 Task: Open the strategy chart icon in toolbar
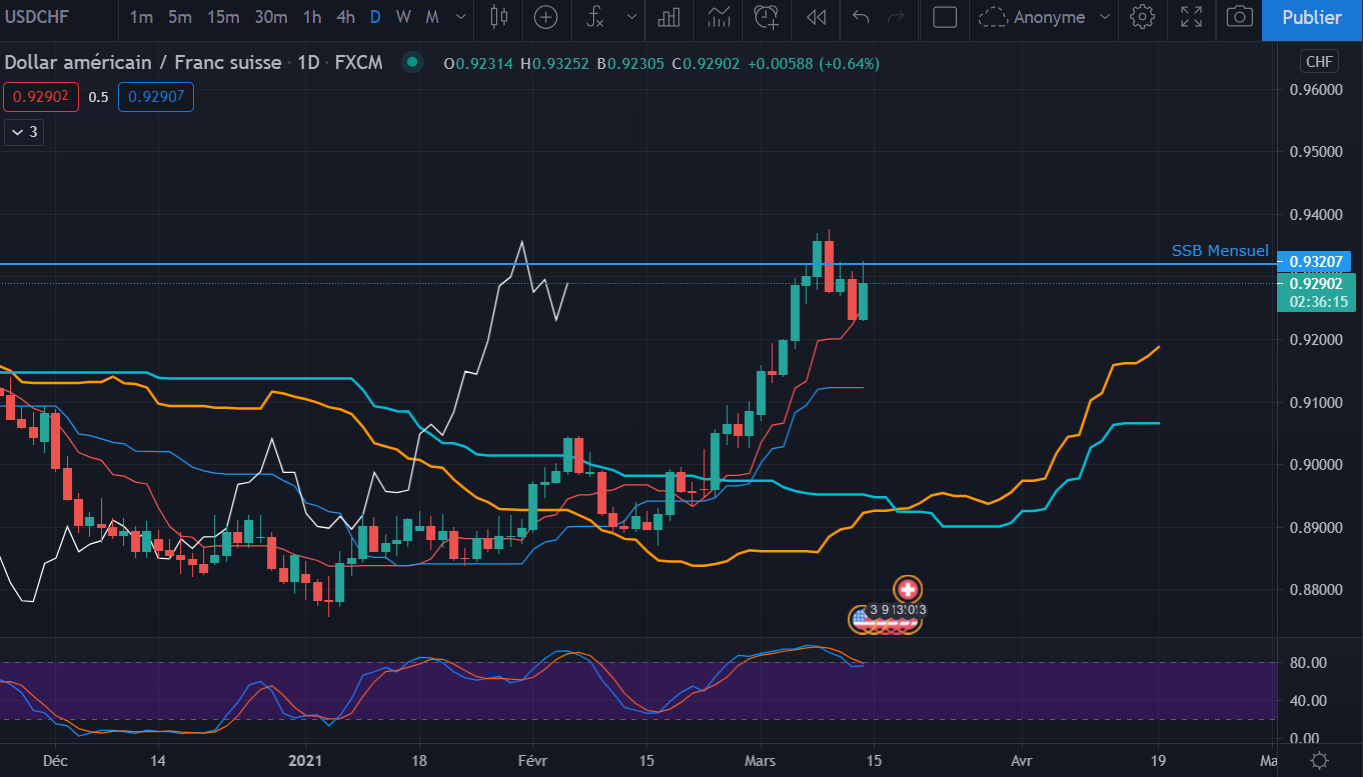(718, 17)
